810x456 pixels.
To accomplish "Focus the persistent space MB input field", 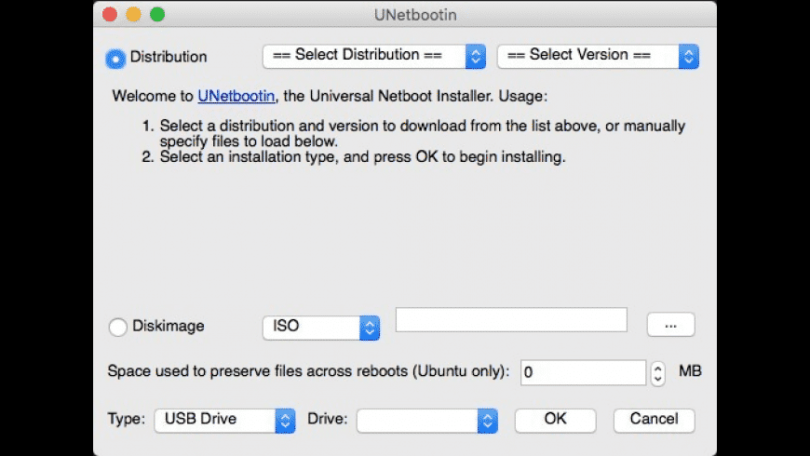I will 583,372.
